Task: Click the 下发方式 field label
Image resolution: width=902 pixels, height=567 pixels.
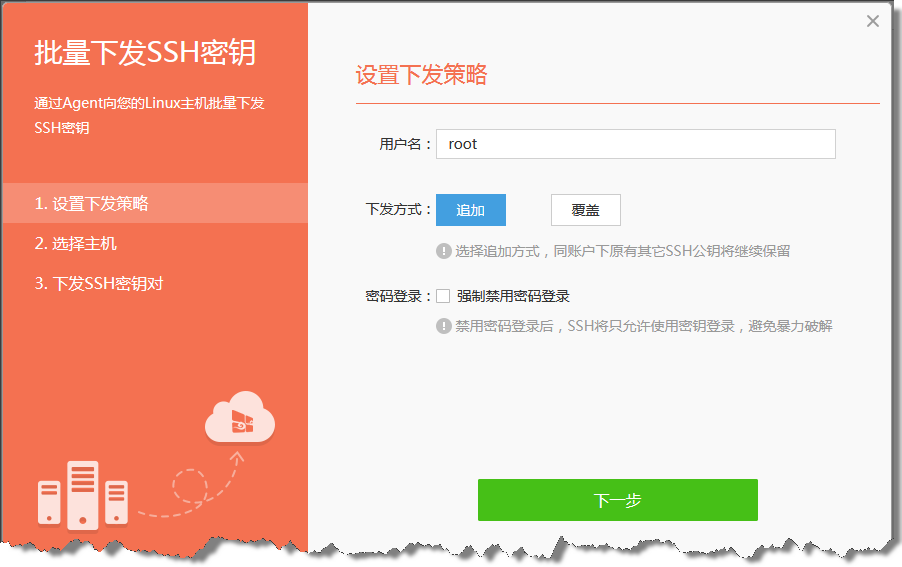Action: point(398,210)
